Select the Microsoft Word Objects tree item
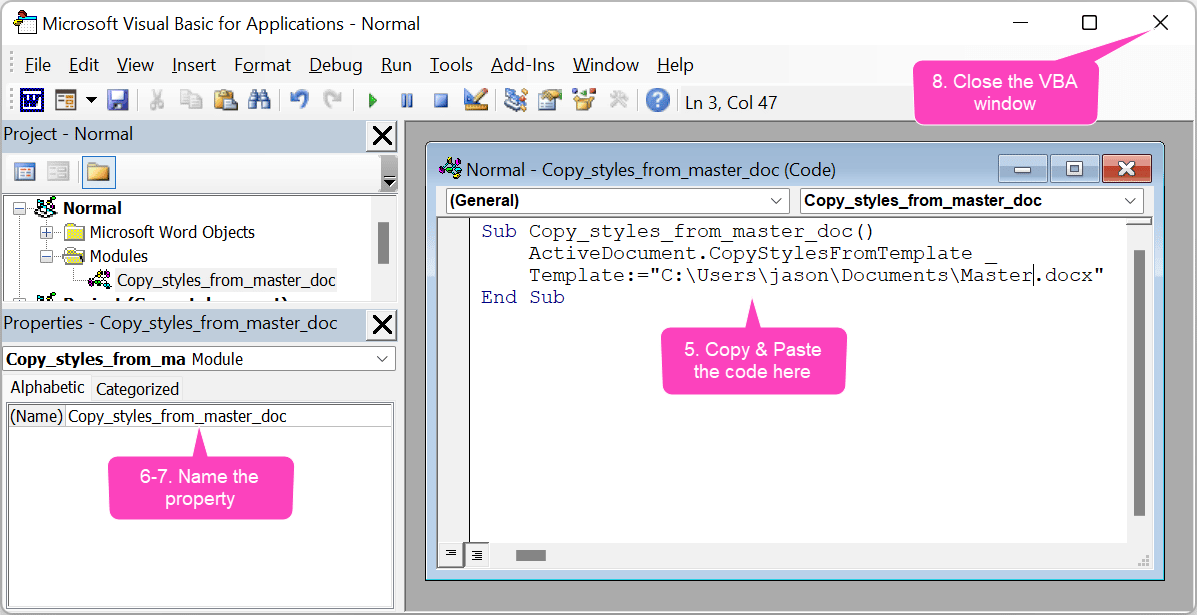Screen dimensions: 1197x615 coord(172,232)
